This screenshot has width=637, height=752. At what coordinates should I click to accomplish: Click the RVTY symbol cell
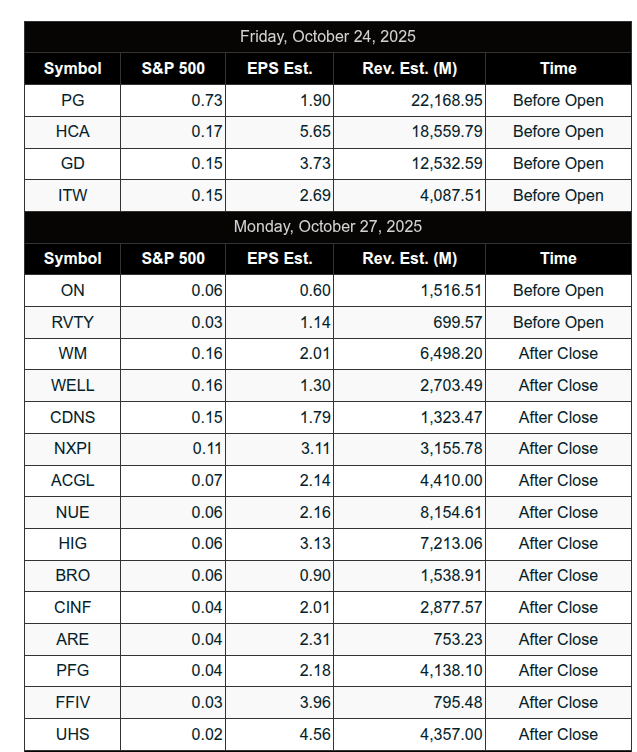73,322
